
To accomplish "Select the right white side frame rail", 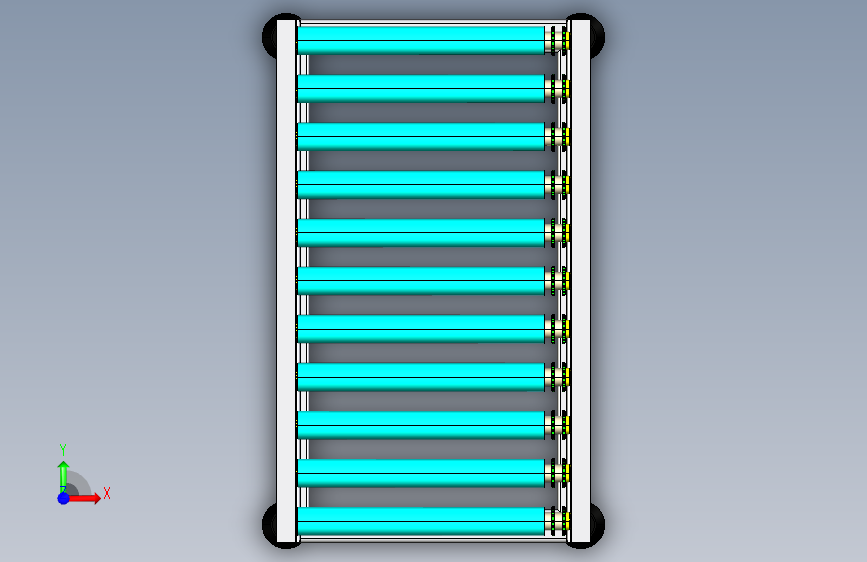I will click(581, 281).
